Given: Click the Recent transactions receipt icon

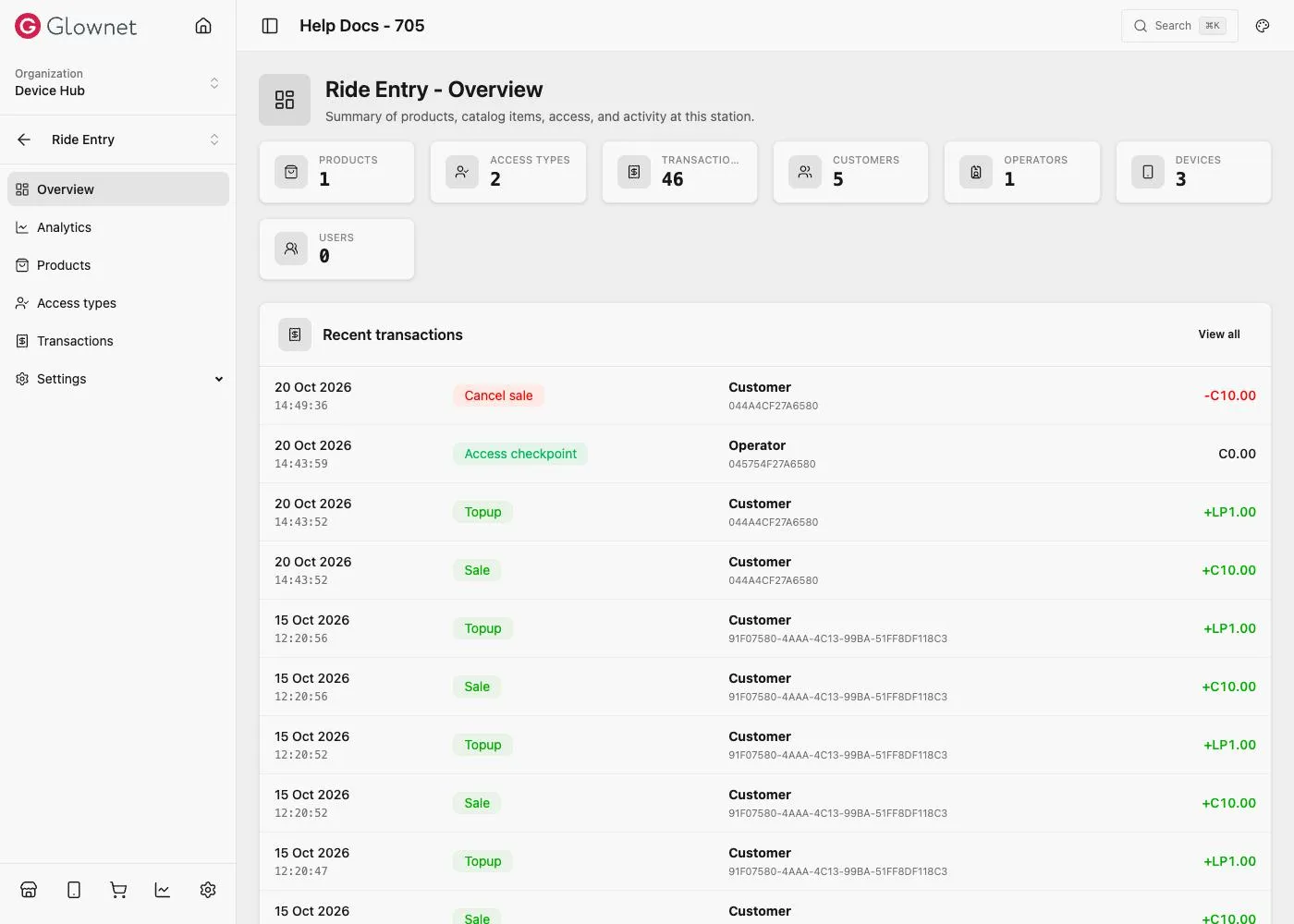Looking at the screenshot, I should pos(295,334).
